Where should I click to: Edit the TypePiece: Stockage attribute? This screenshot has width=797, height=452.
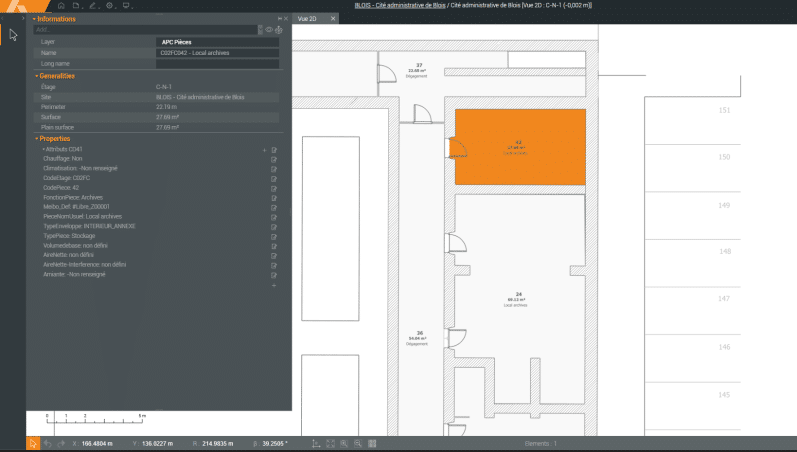tap(274, 237)
